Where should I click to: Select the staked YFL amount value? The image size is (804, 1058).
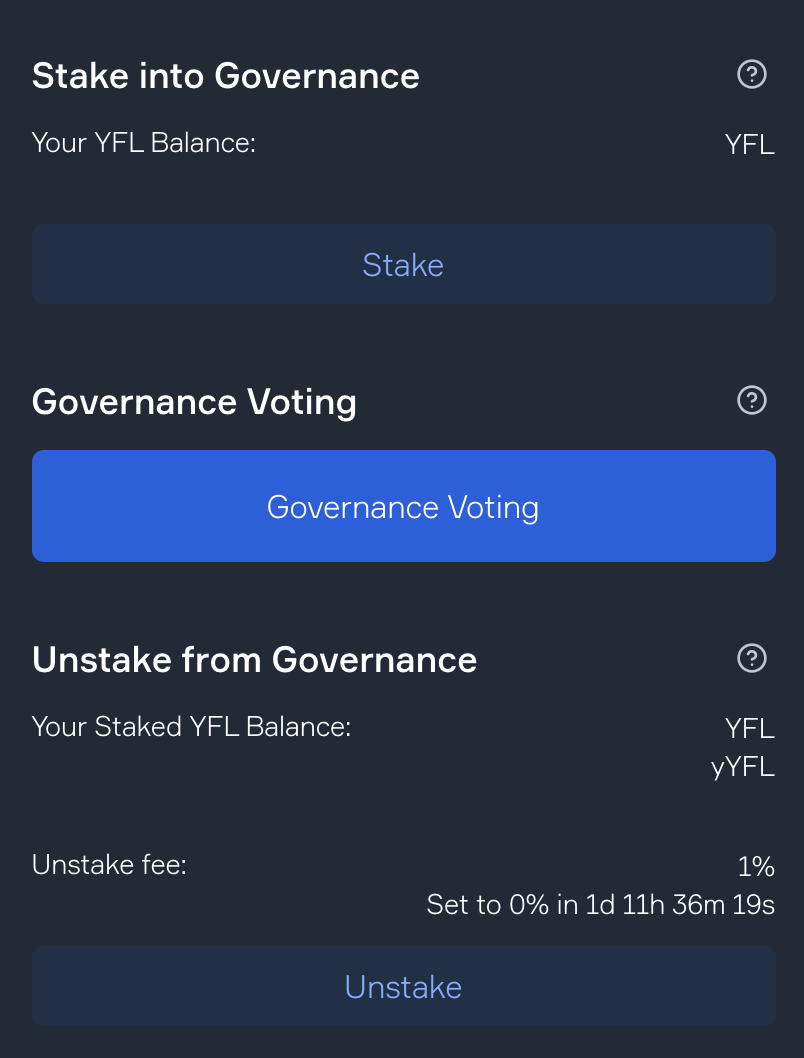(749, 728)
